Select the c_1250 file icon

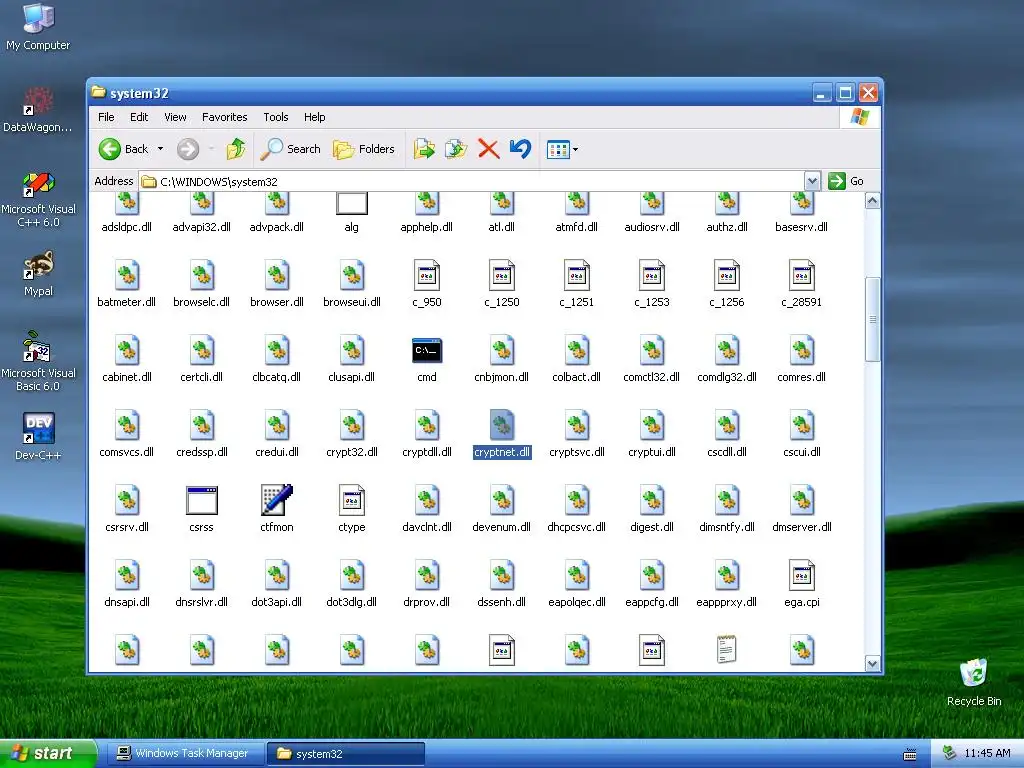[502, 276]
